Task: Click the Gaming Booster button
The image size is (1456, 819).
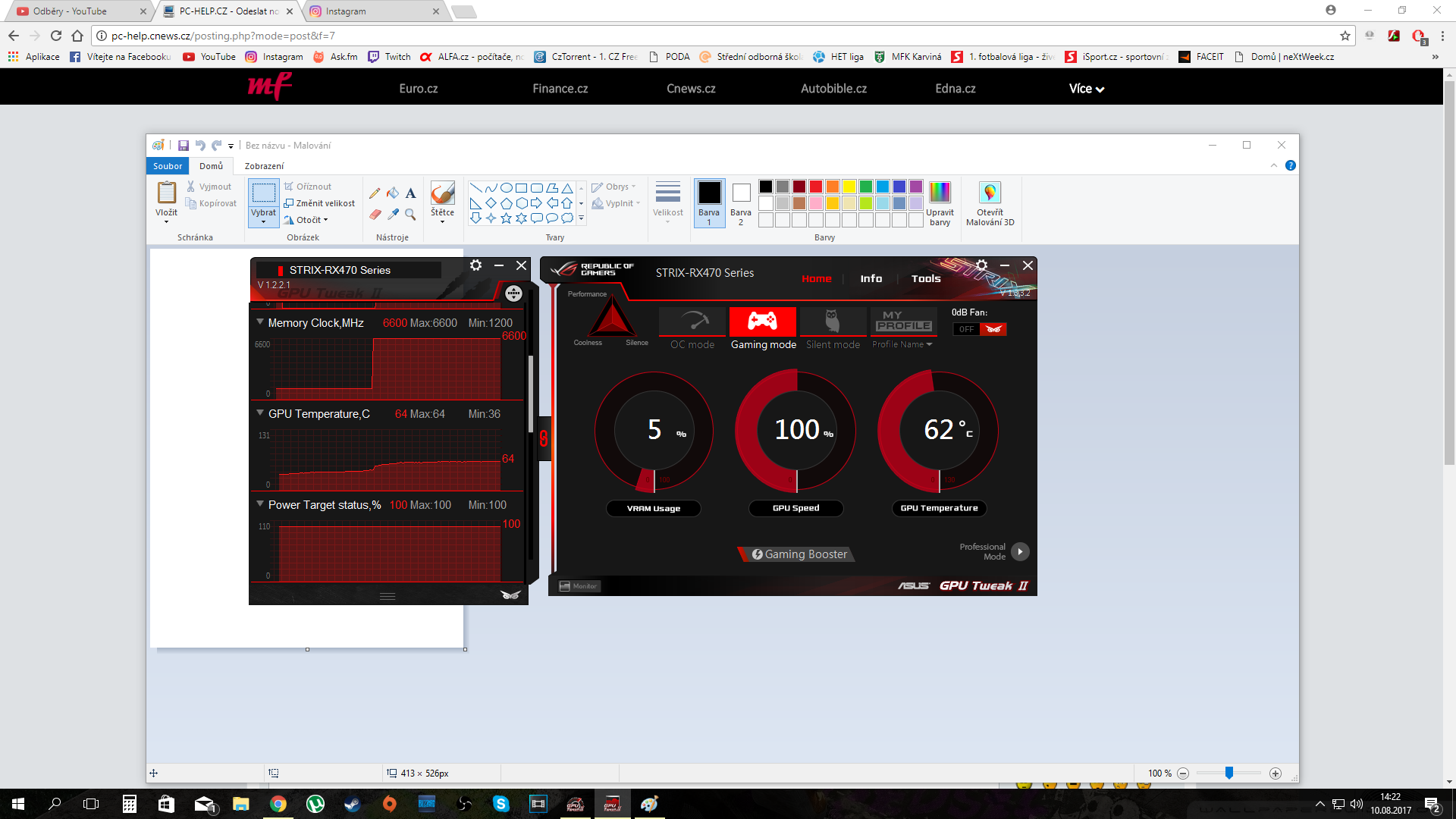Action: pos(796,554)
